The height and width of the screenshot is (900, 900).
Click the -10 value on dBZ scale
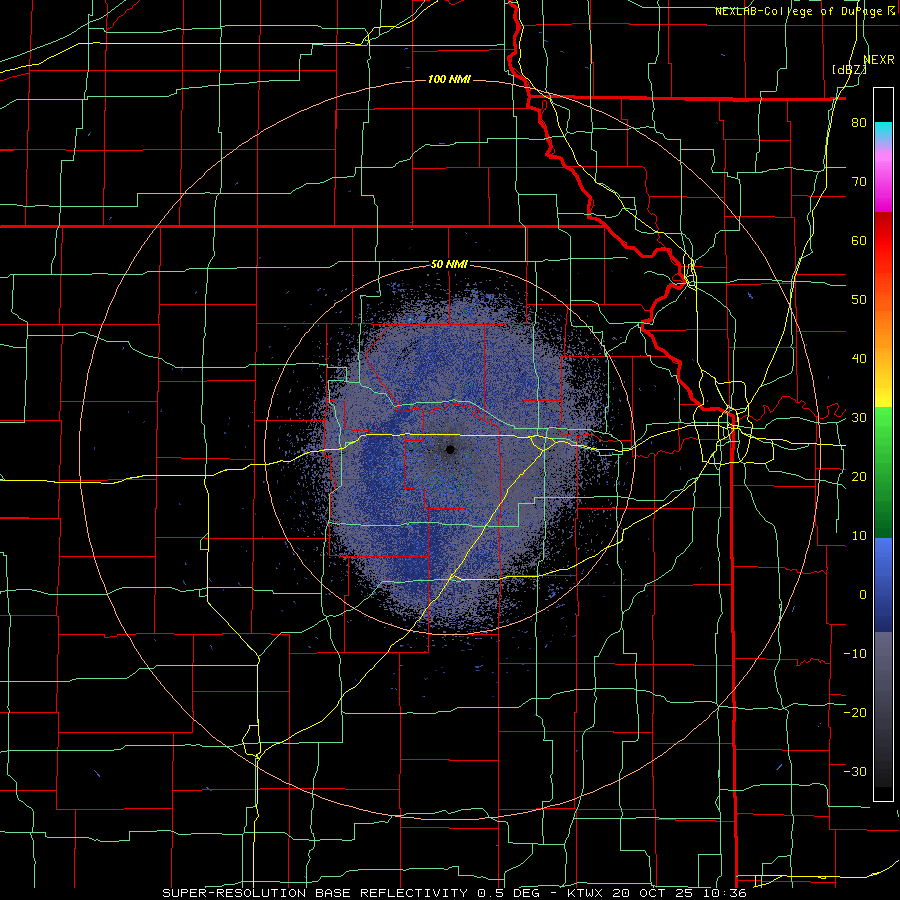pos(855,654)
